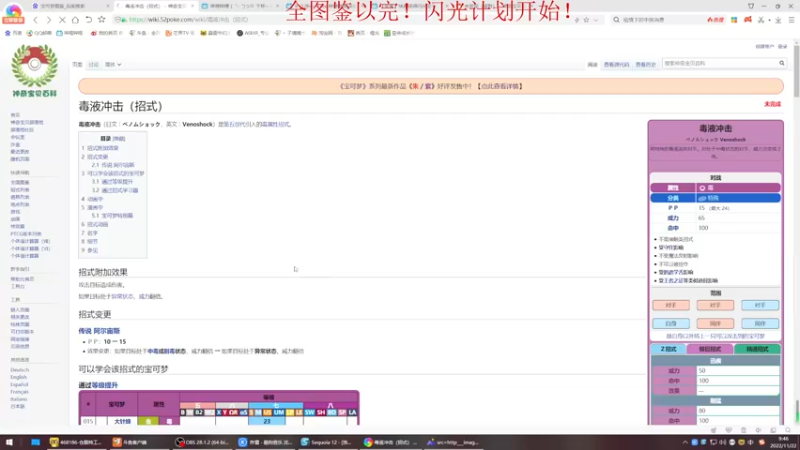Click the undo-close-tab curved arrow icon
Screen dimensions: 800x450
click(89, 20)
